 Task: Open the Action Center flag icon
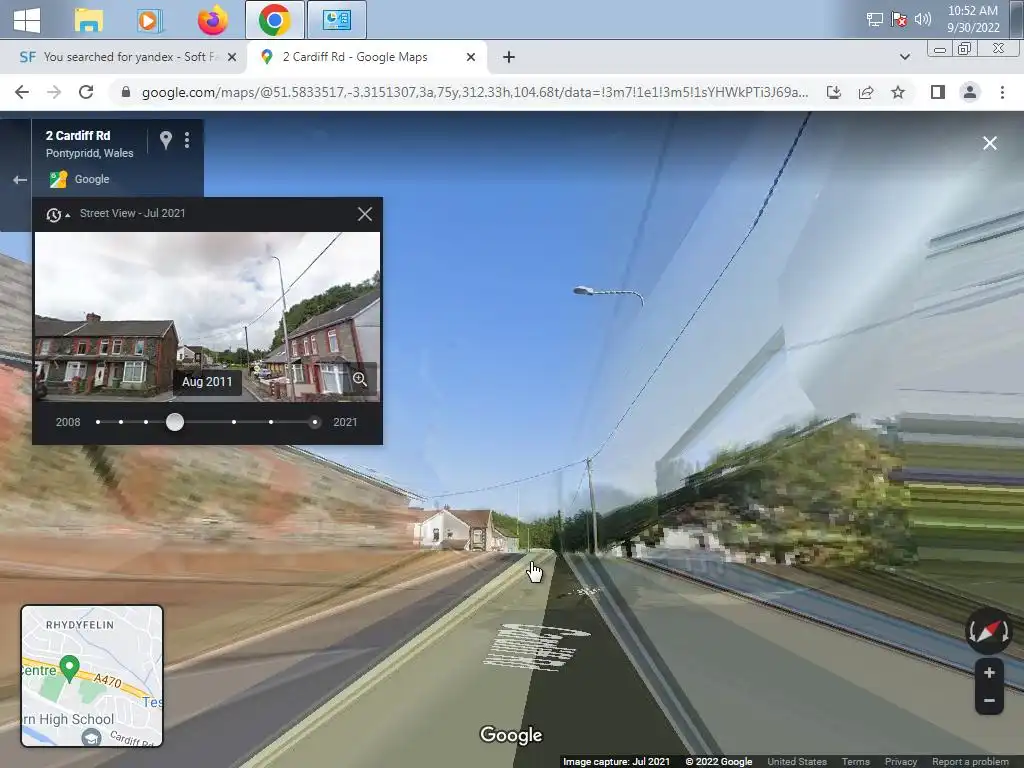(899, 20)
